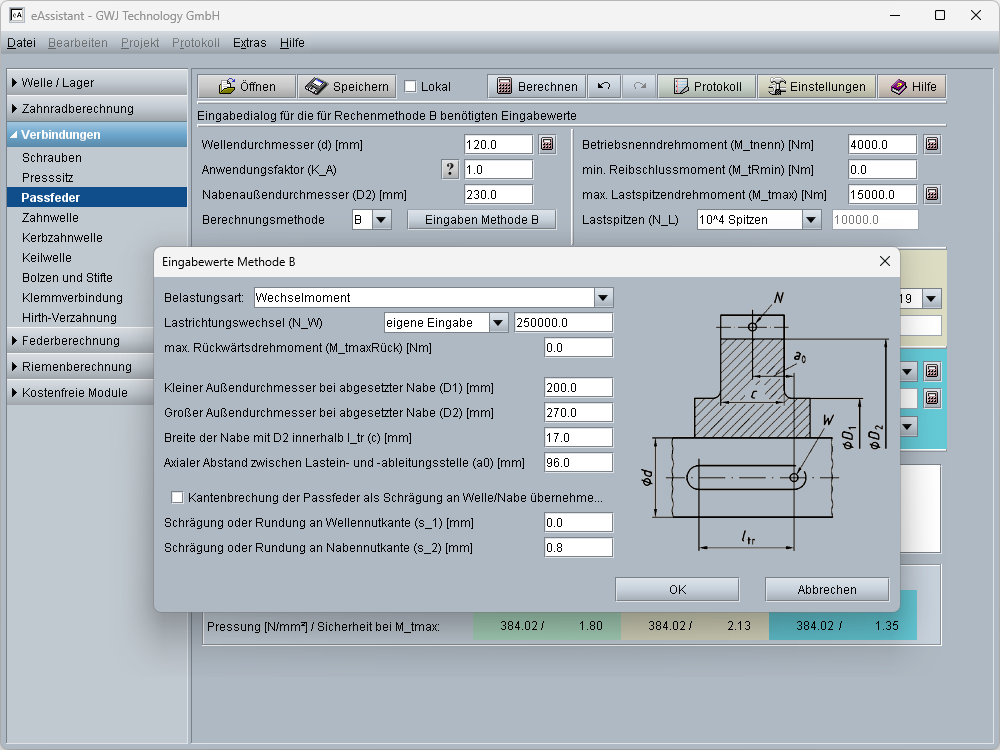
Task: Open the Datei menu
Action: pyautogui.click(x=21, y=43)
